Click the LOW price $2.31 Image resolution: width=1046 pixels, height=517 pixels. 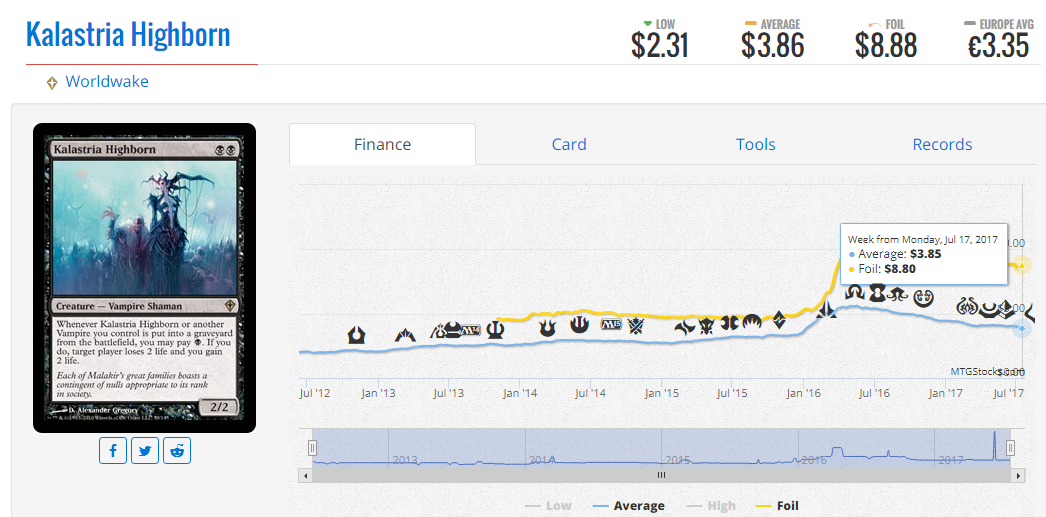coord(660,45)
